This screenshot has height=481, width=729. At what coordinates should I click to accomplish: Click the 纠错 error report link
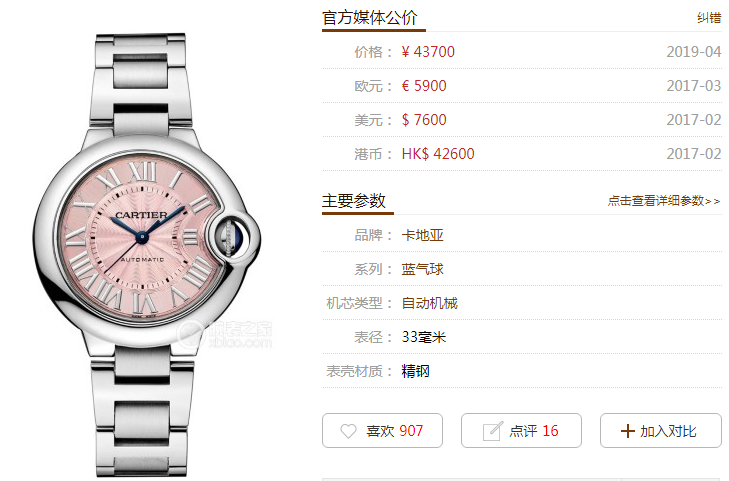[x=709, y=18]
